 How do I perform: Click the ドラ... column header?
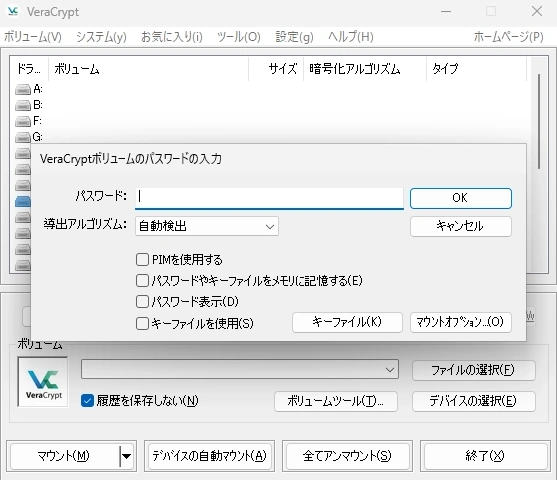pos(29,69)
